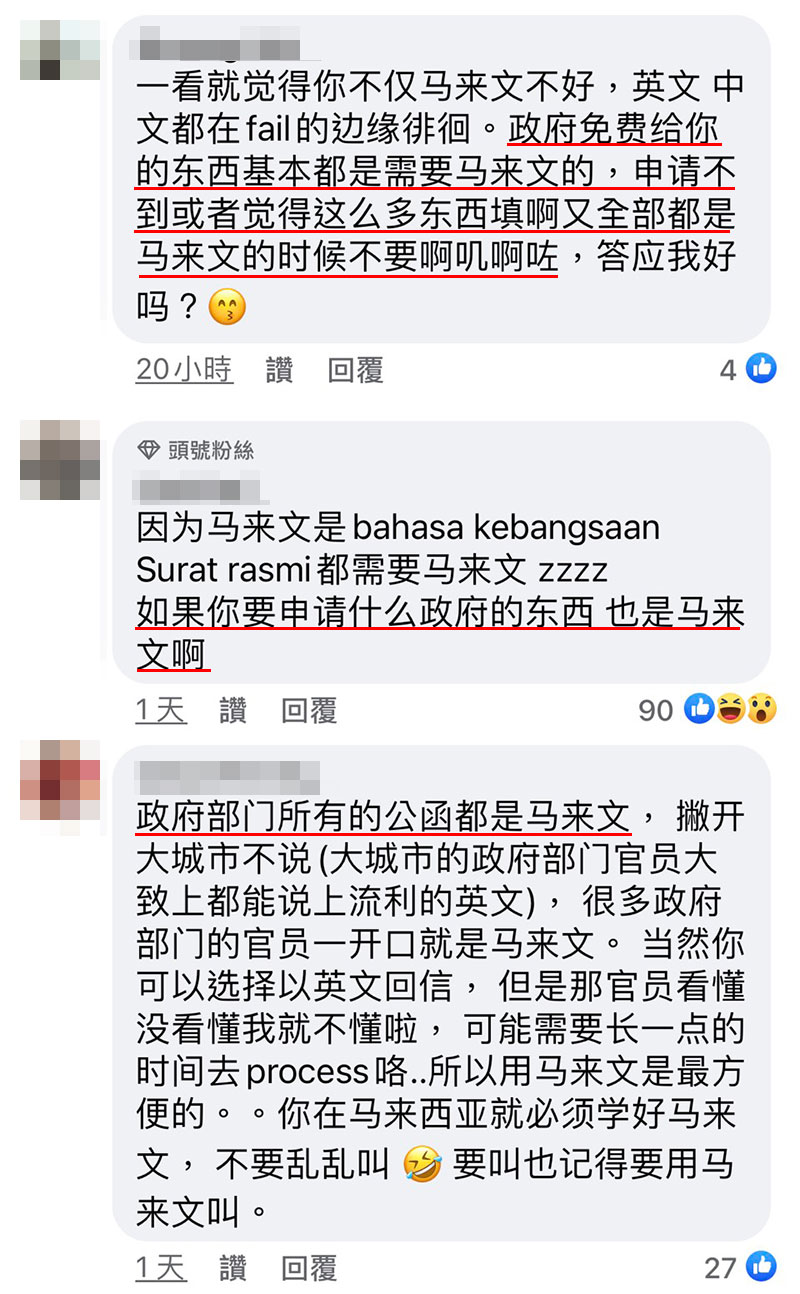Viewport: 800px width, 1294px height.
Task: Open the 20小時 timestamp link
Action: click(184, 370)
